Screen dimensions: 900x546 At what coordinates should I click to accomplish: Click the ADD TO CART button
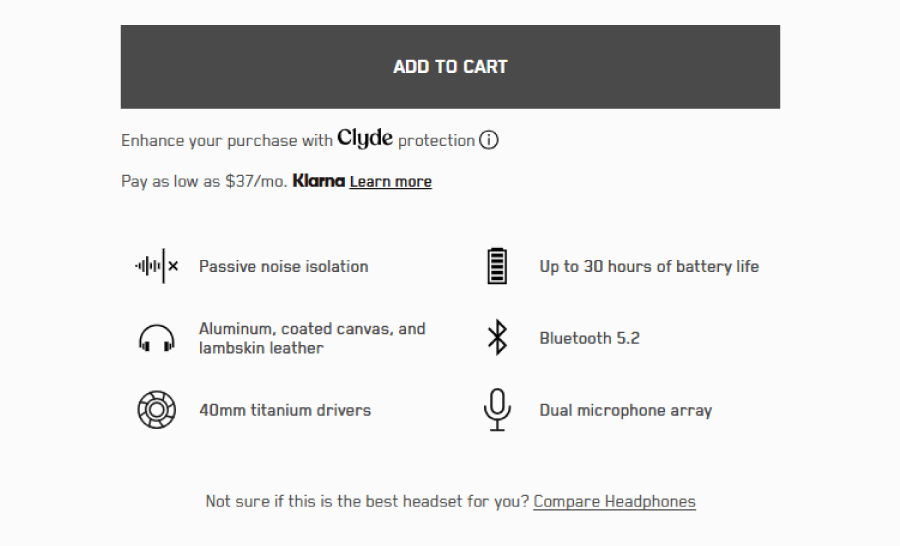(450, 67)
